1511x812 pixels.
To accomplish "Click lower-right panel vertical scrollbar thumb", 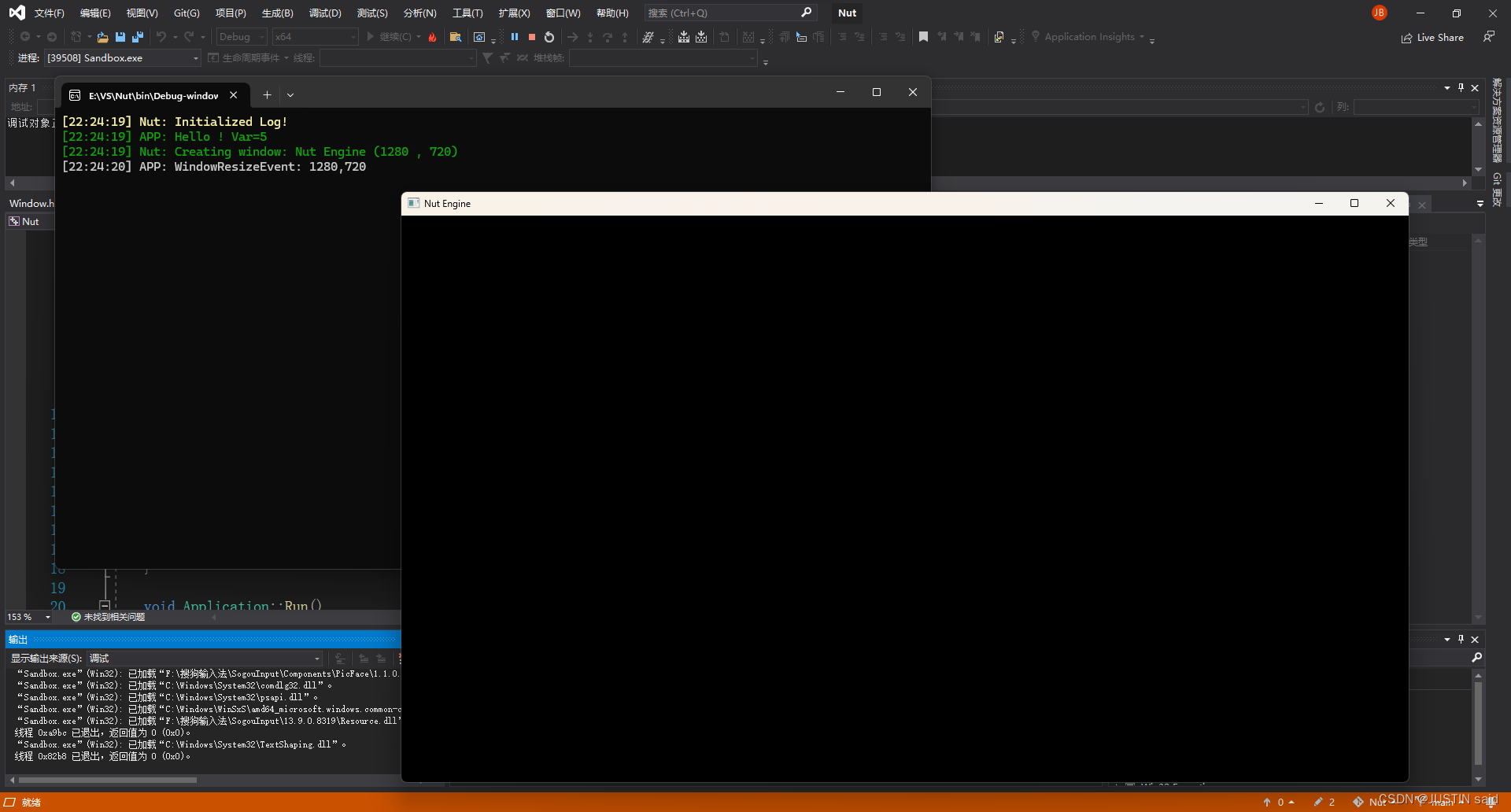I will click(x=1478, y=723).
